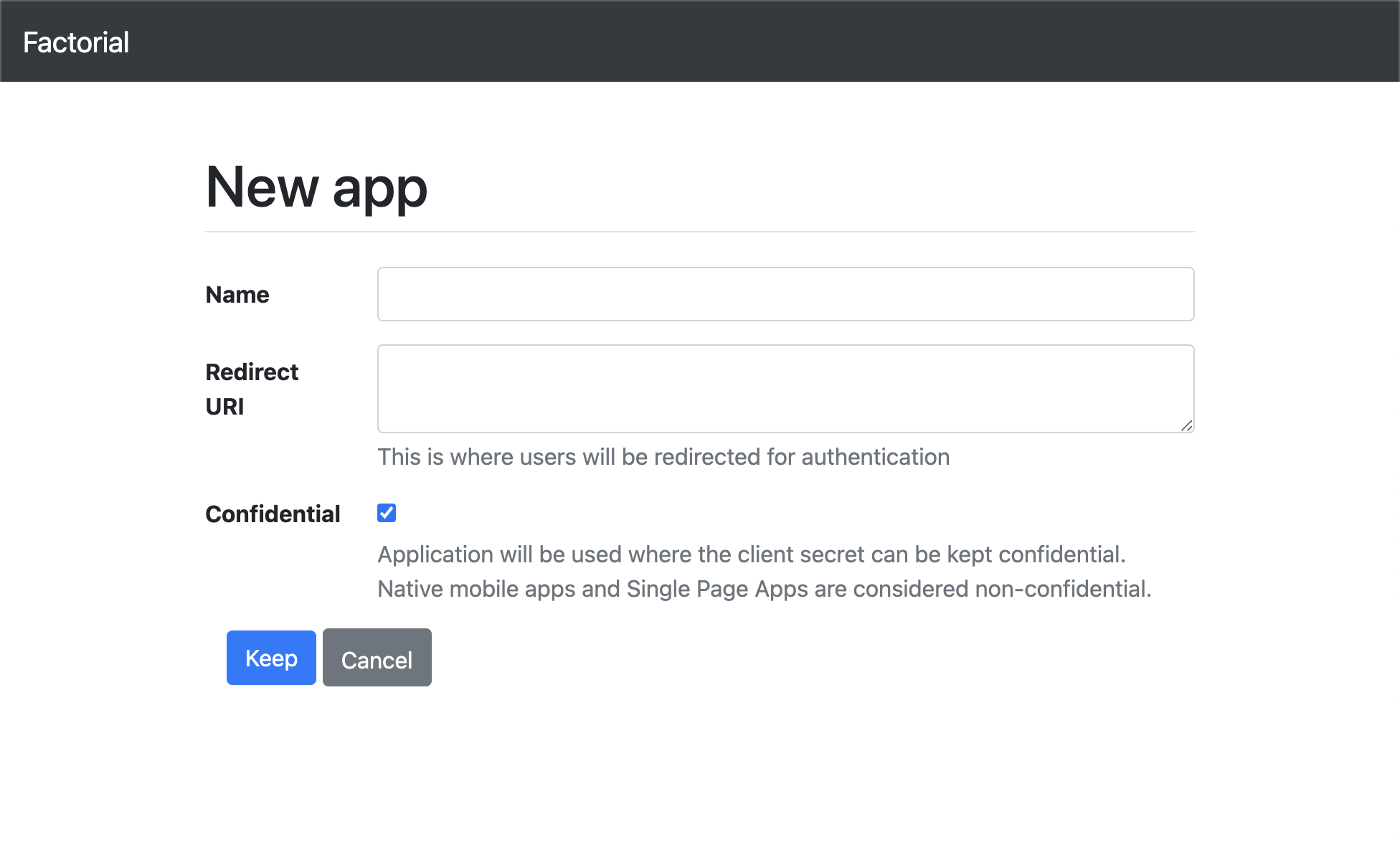1400x855 pixels.
Task: Click the Redirect URI textarea resize handle
Action: tap(1187, 425)
